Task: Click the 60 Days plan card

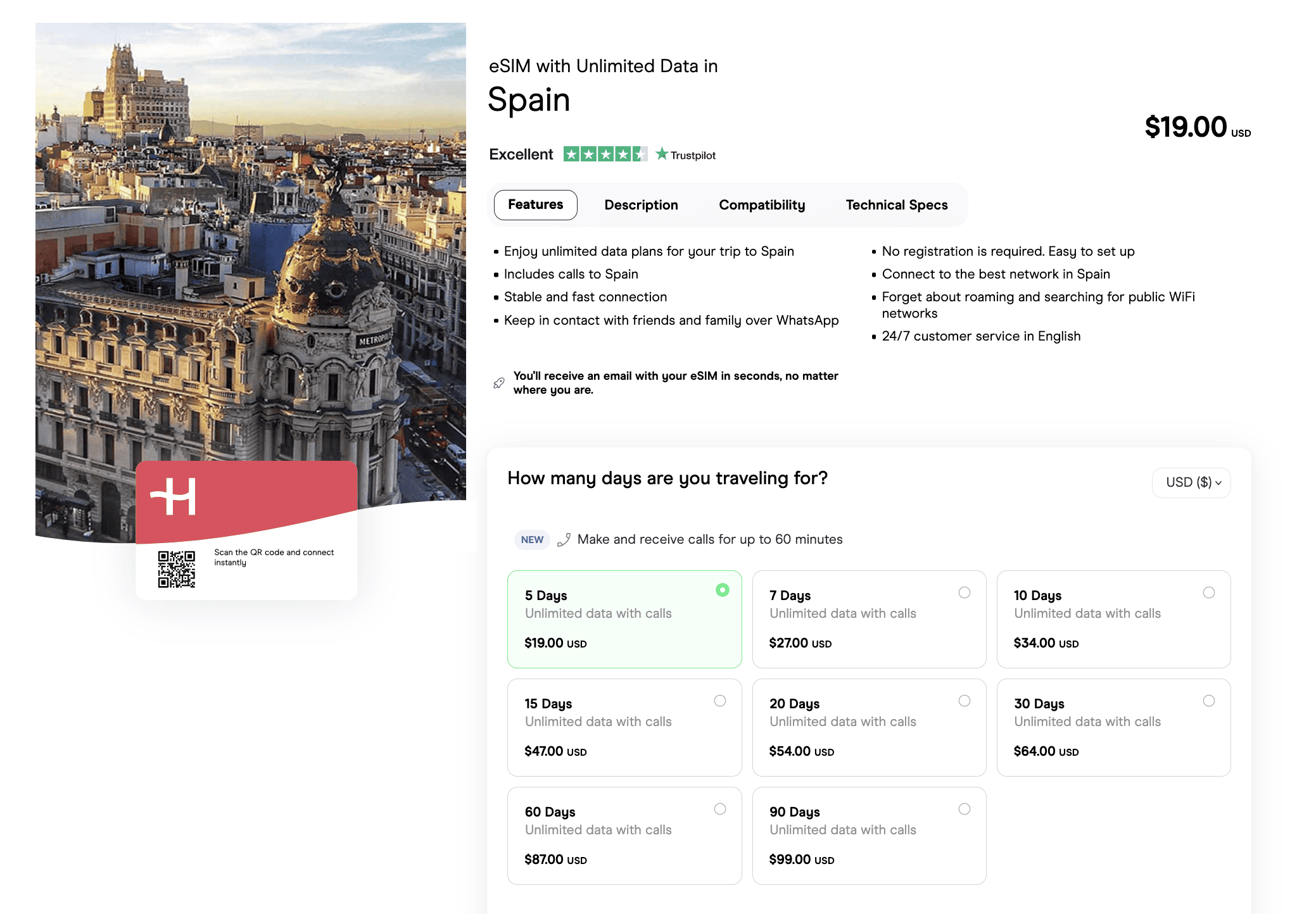Action: click(624, 836)
